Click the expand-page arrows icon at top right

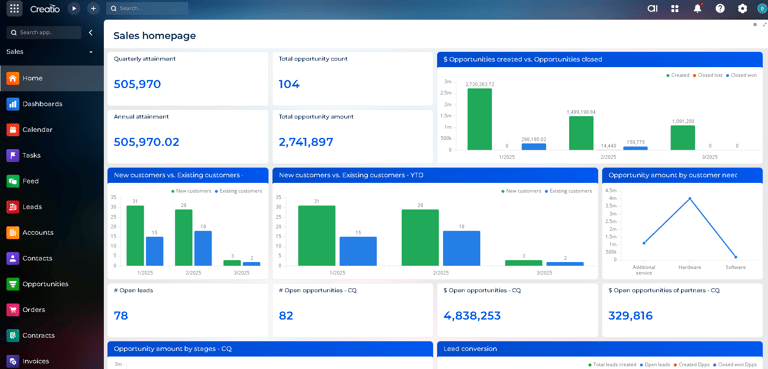[x=765, y=24]
